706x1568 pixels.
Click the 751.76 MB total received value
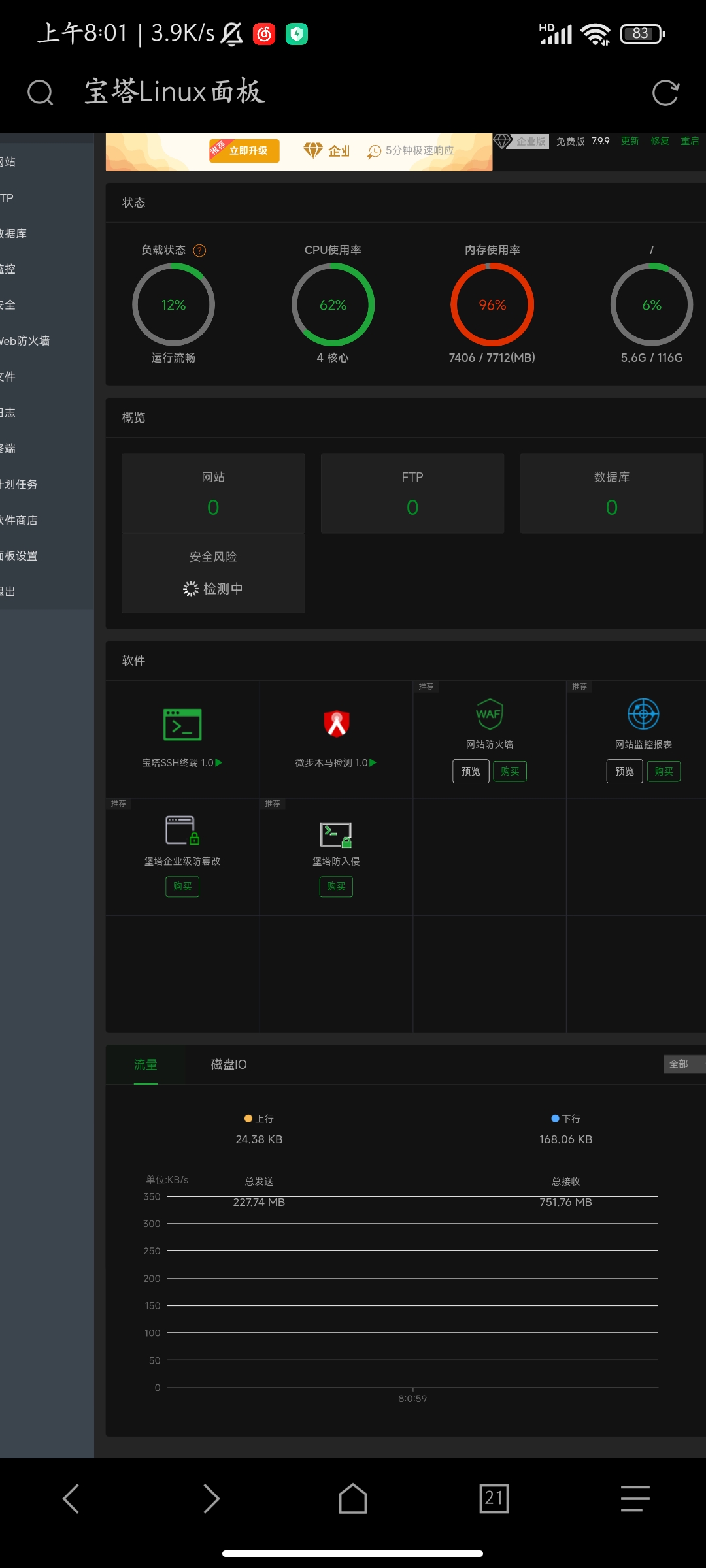(565, 1202)
